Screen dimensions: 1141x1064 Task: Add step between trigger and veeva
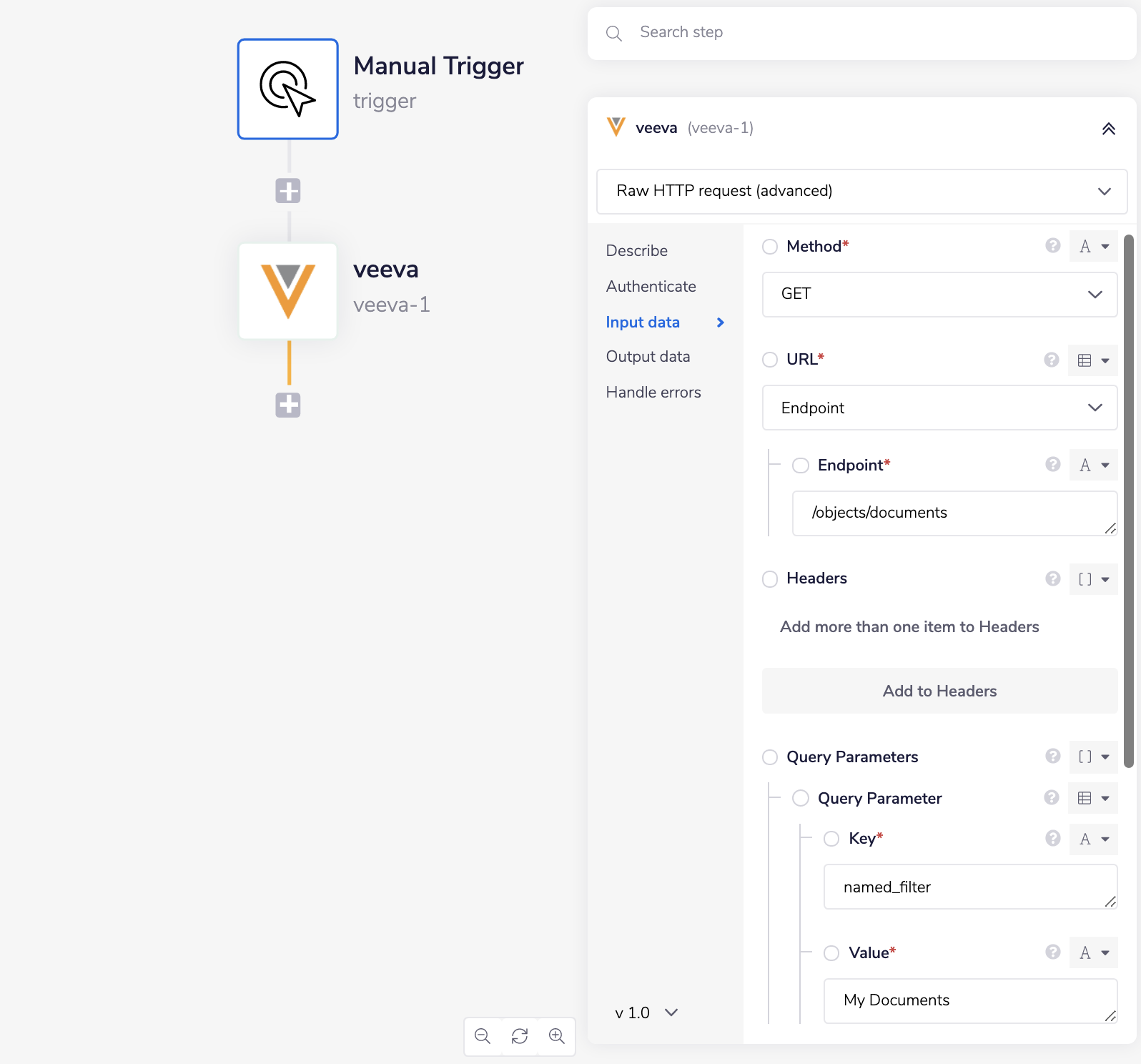click(x=288, y=191)
